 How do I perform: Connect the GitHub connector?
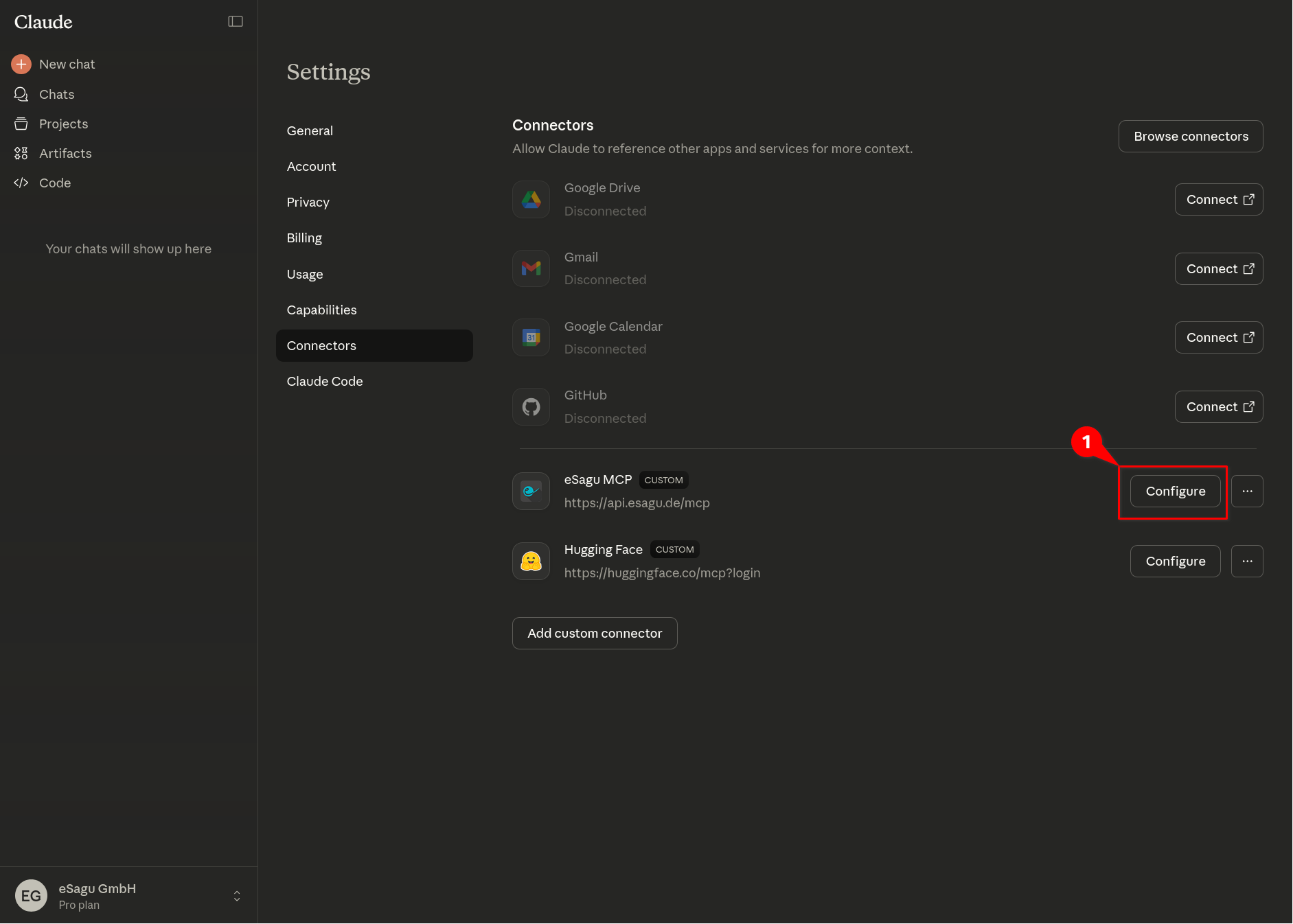[x=1218, y=407]
